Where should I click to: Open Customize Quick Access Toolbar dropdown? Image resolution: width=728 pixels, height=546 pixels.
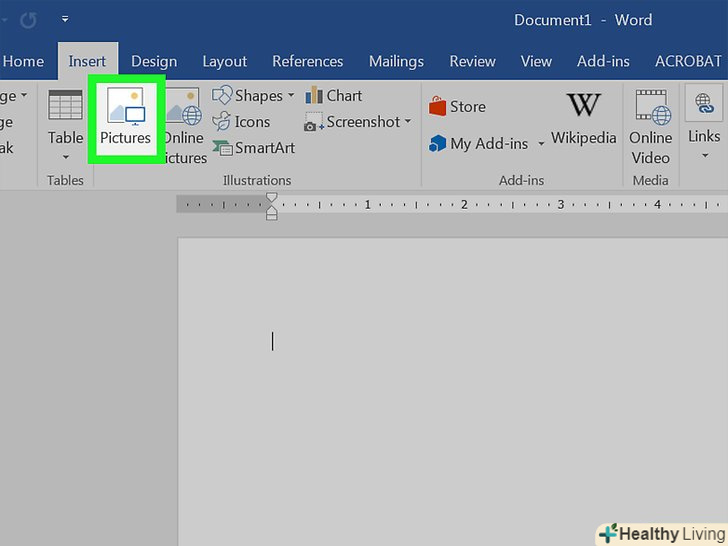click(65, 19)
